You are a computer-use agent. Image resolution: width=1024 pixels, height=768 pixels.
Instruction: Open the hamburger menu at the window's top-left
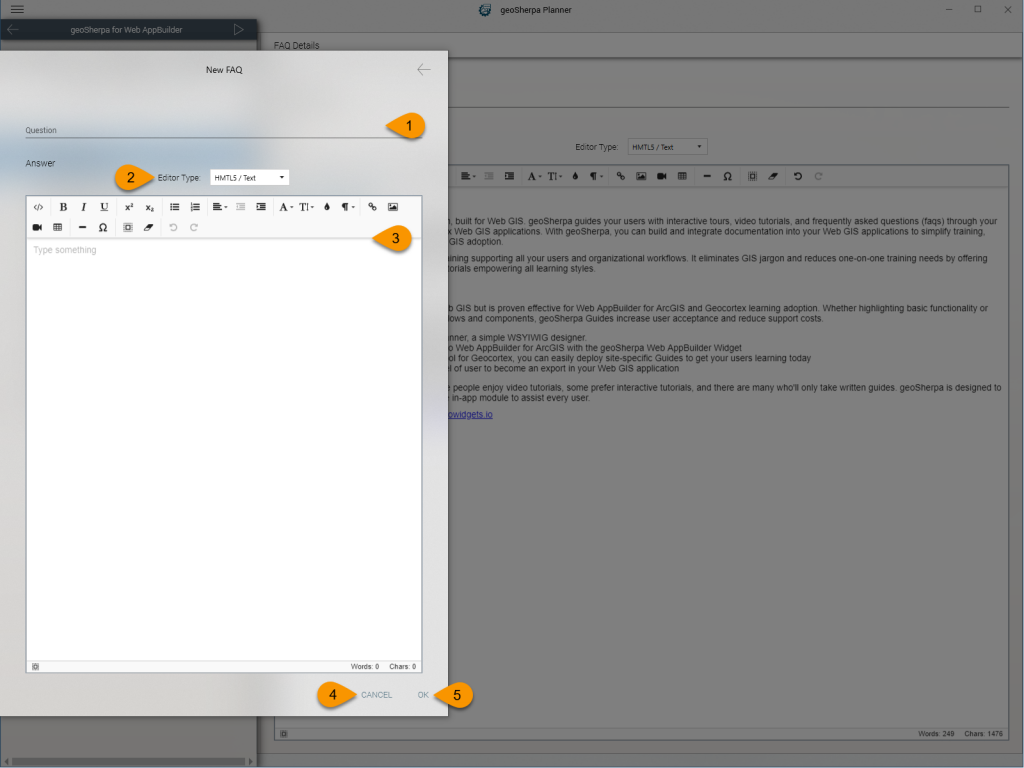[x=17, y=9]
